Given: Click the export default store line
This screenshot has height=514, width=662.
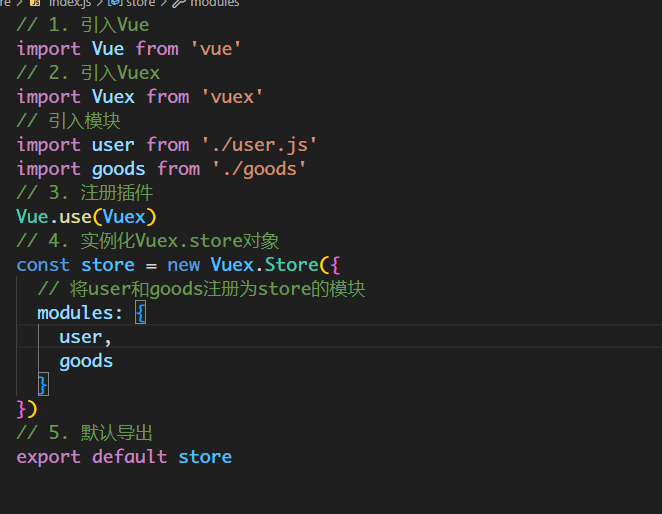Looking at the screenshot, I should point(124,457).
